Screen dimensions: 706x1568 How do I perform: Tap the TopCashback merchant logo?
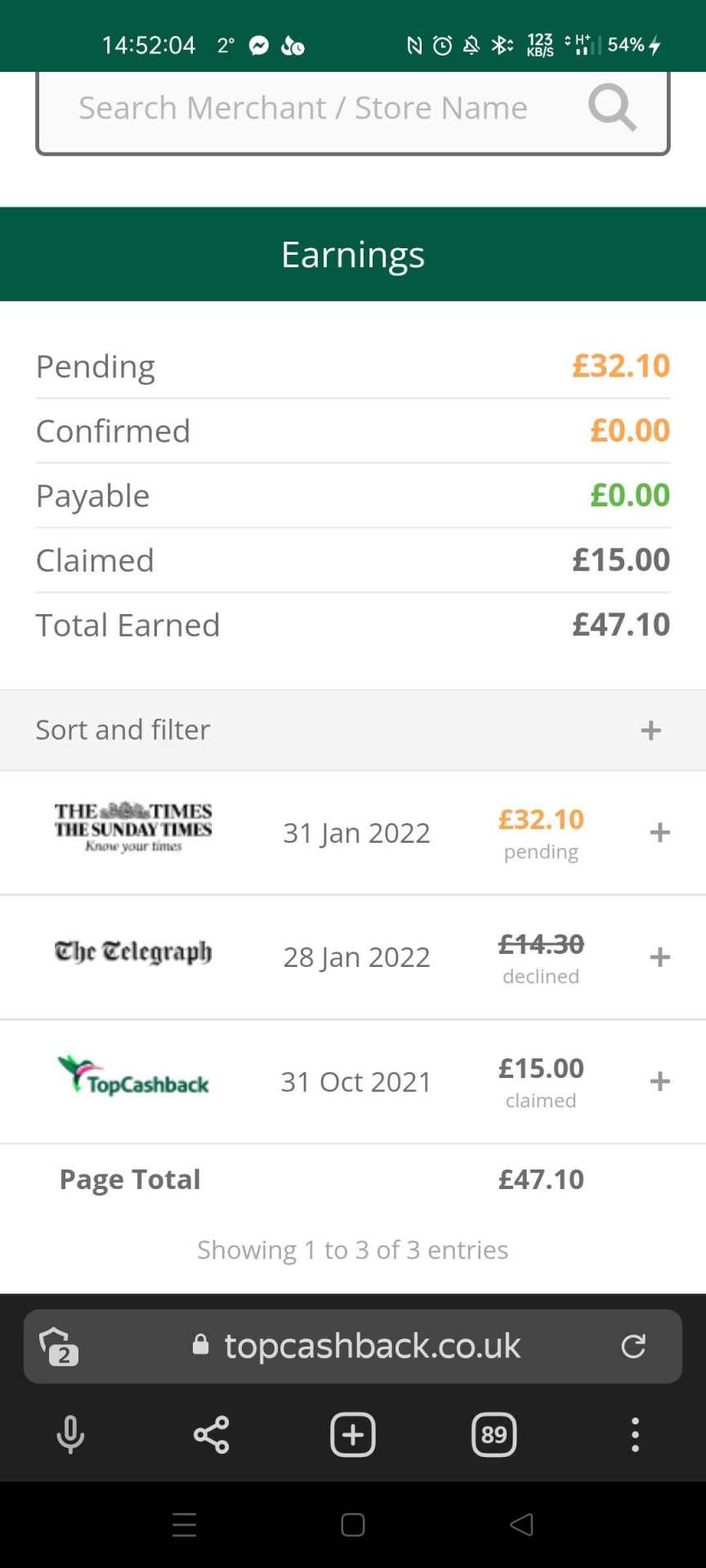pos(133,1076)
